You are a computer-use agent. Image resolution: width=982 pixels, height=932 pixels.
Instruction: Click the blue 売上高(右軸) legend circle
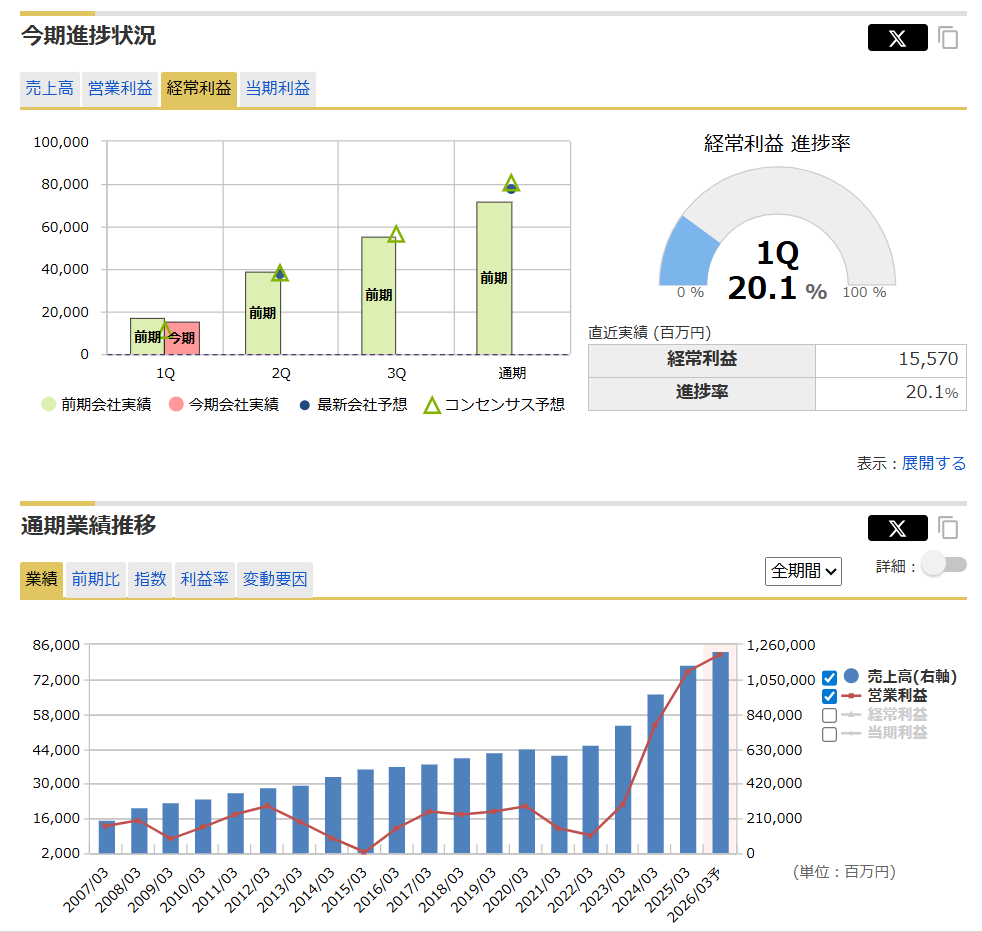[852, 677]
